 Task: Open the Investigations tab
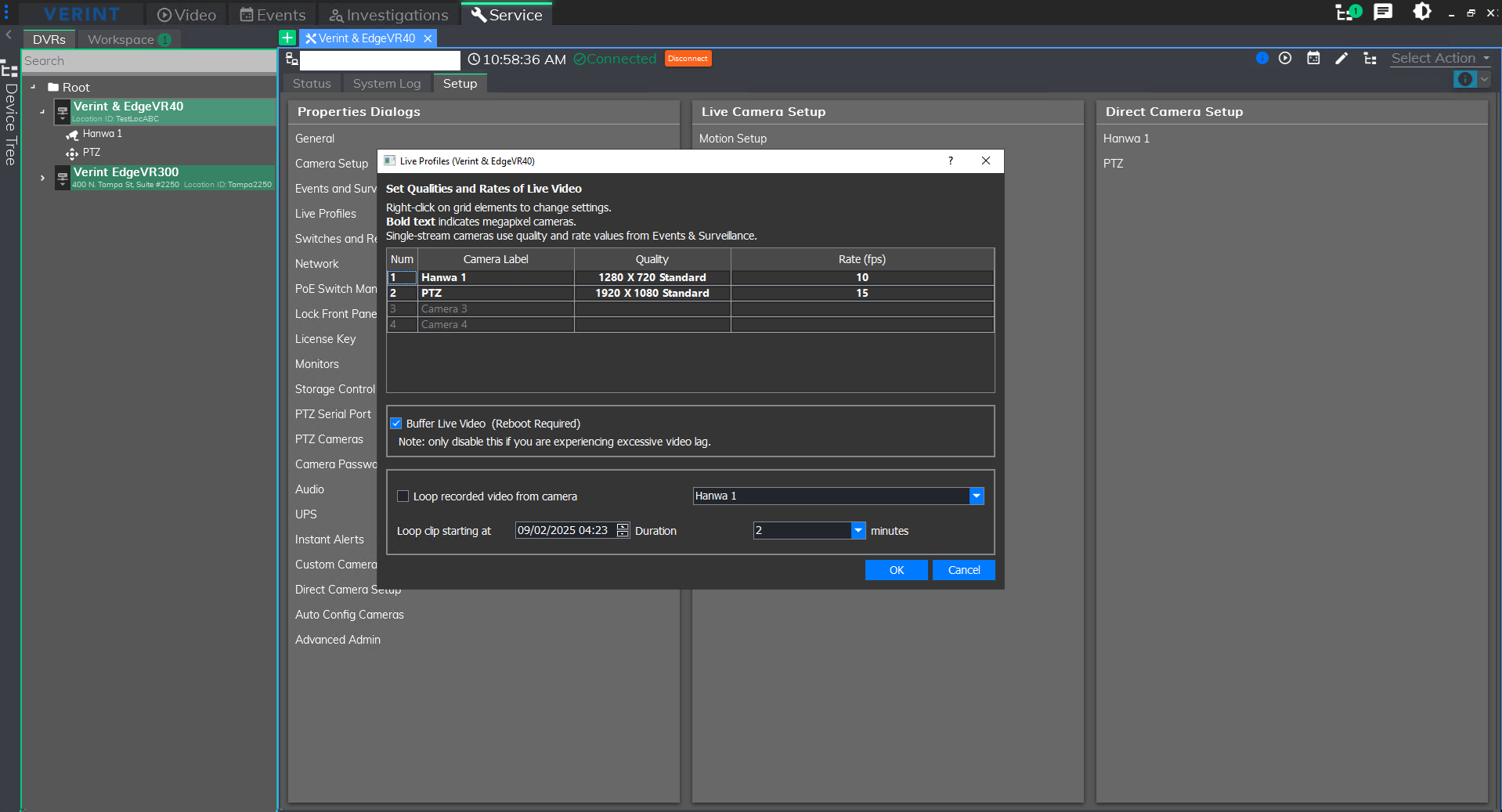[388, 15]
